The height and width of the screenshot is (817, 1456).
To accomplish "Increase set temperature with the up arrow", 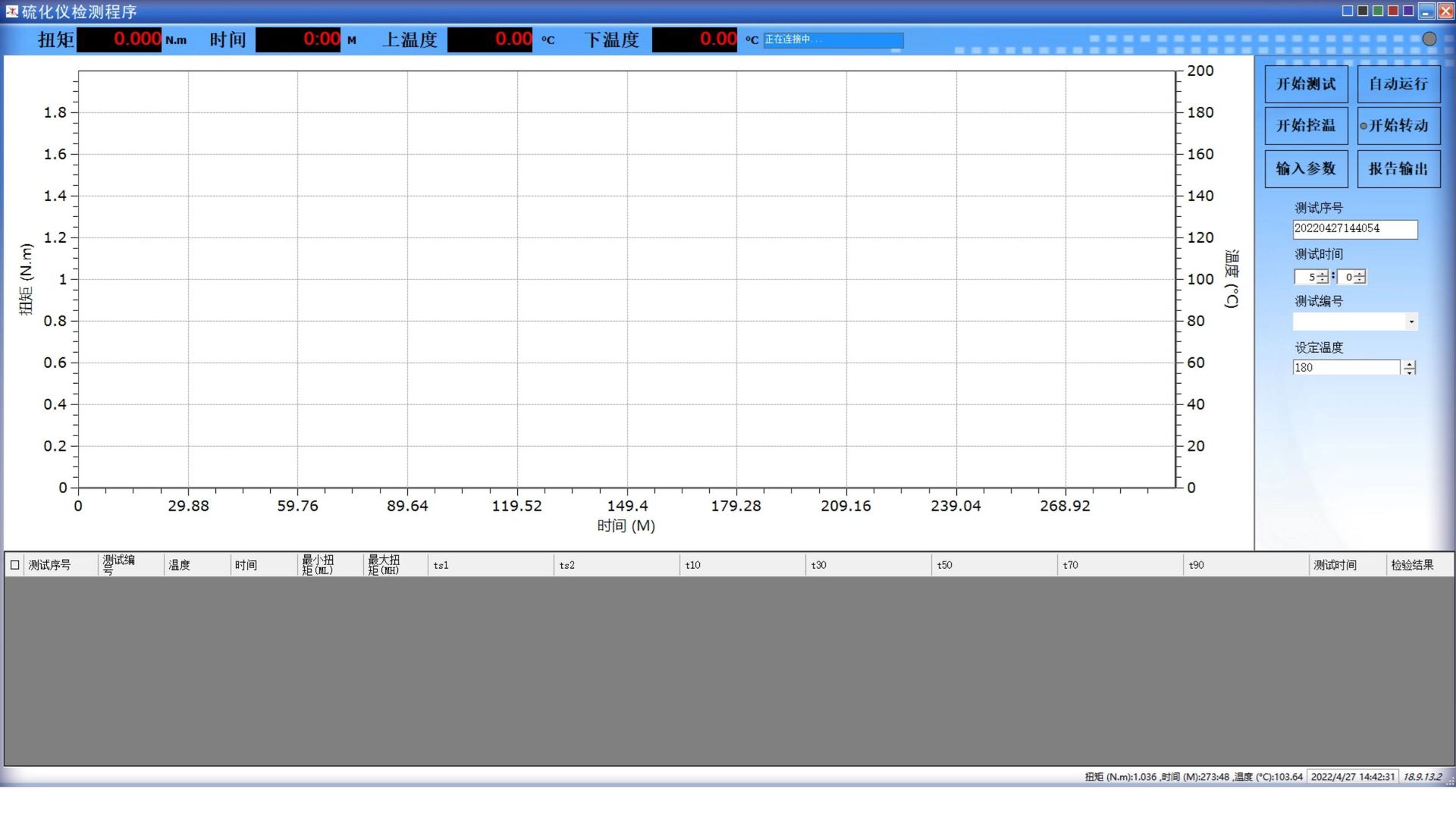I will [x=1409, y=364].
